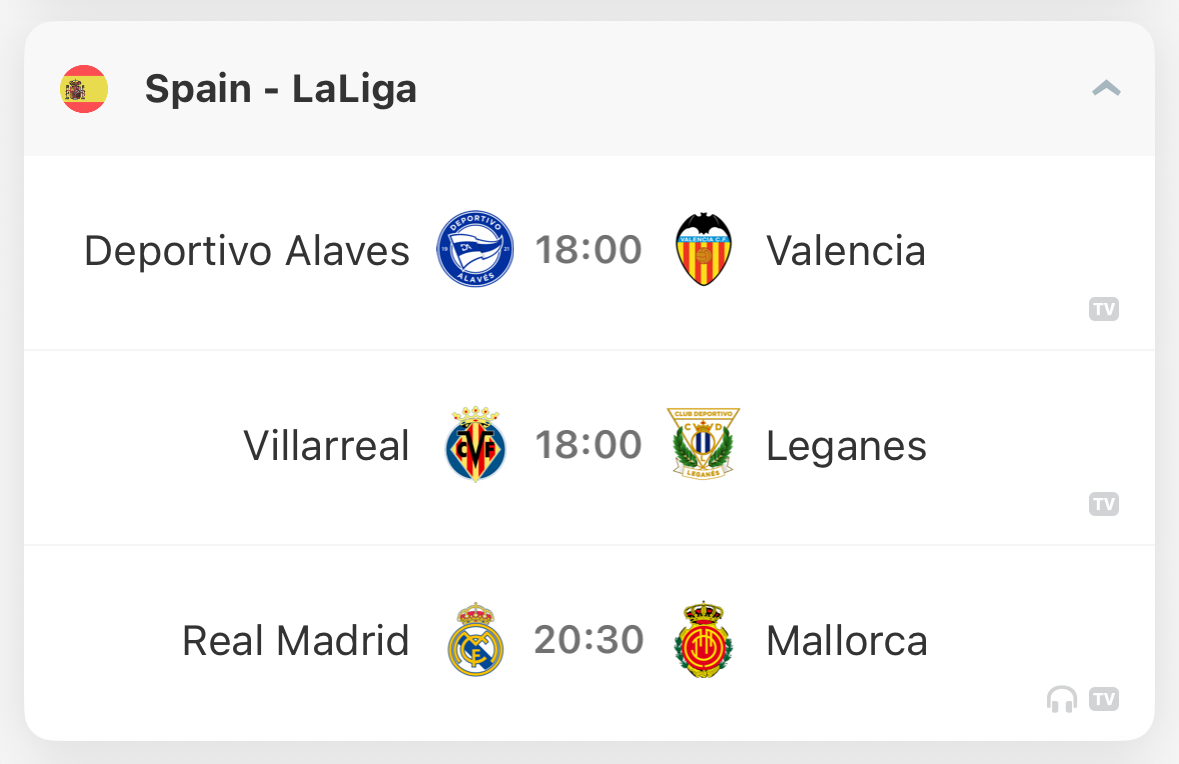Open Mallorca team name
This screenshot has width=1179, height=764.
pyautogui.click(x=847, y=641)
